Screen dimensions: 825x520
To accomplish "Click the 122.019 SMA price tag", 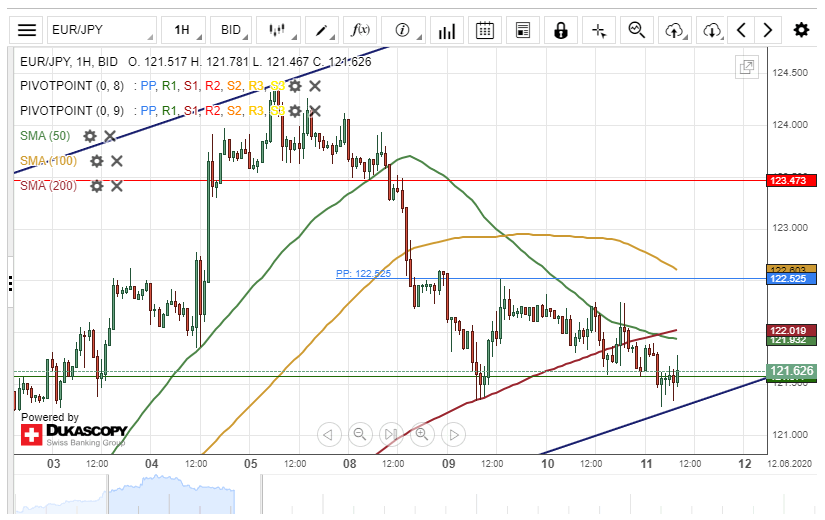I will click(x=791, y=331).
